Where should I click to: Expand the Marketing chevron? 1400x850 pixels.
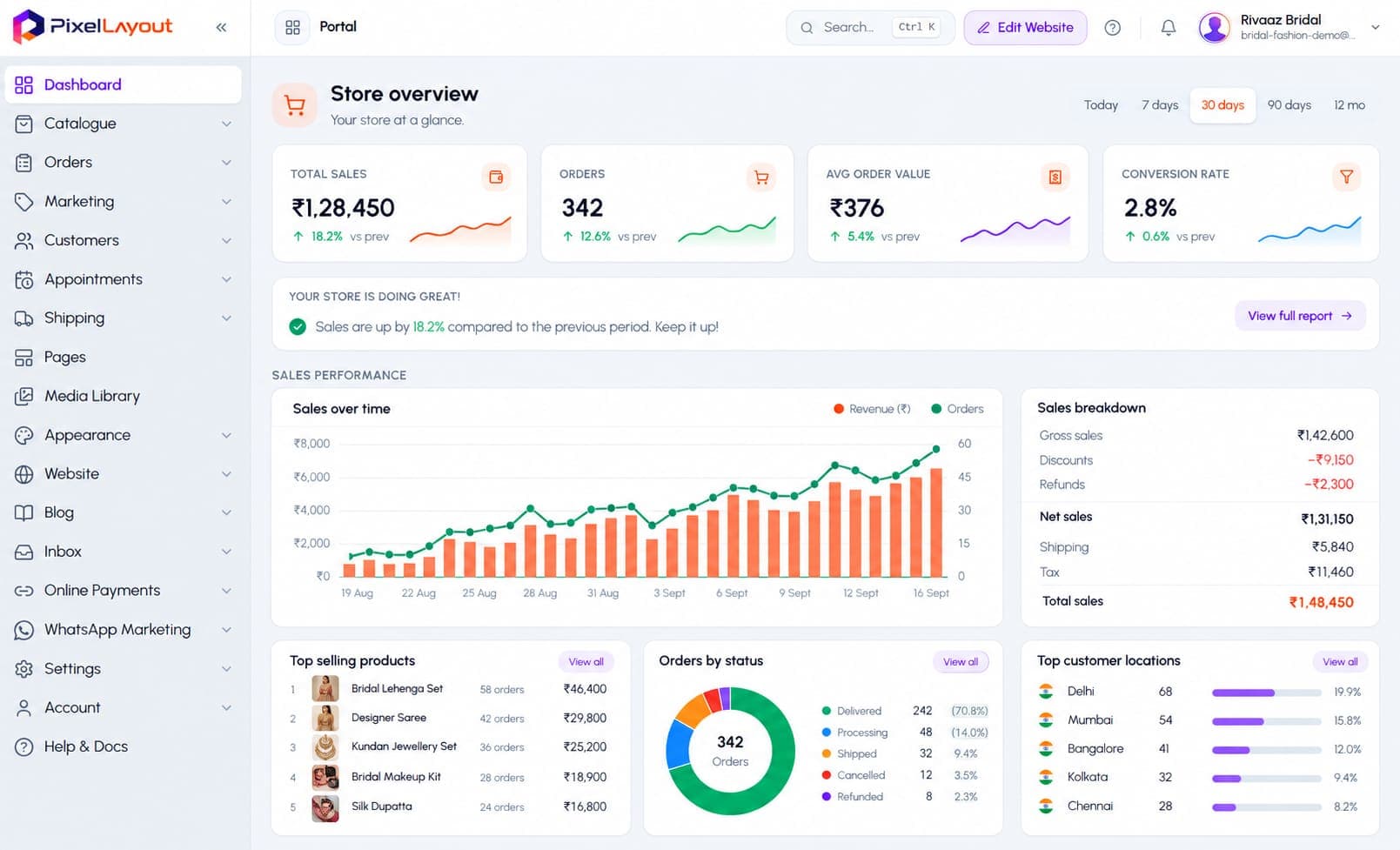click(x=226, y=202)
